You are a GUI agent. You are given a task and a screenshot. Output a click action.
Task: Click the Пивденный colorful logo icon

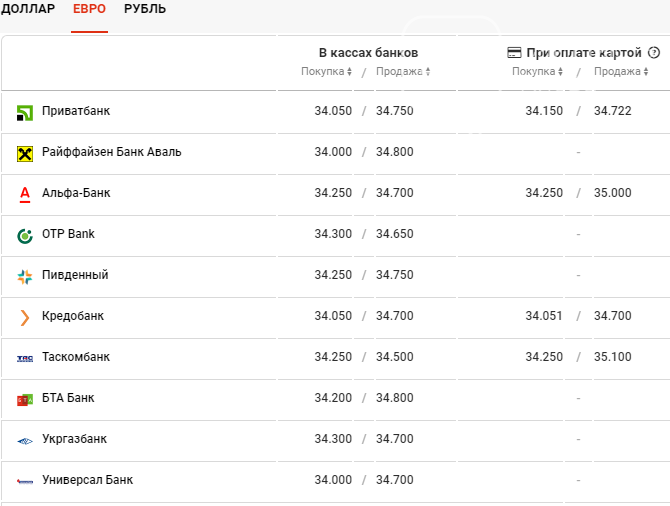[25, 277]
